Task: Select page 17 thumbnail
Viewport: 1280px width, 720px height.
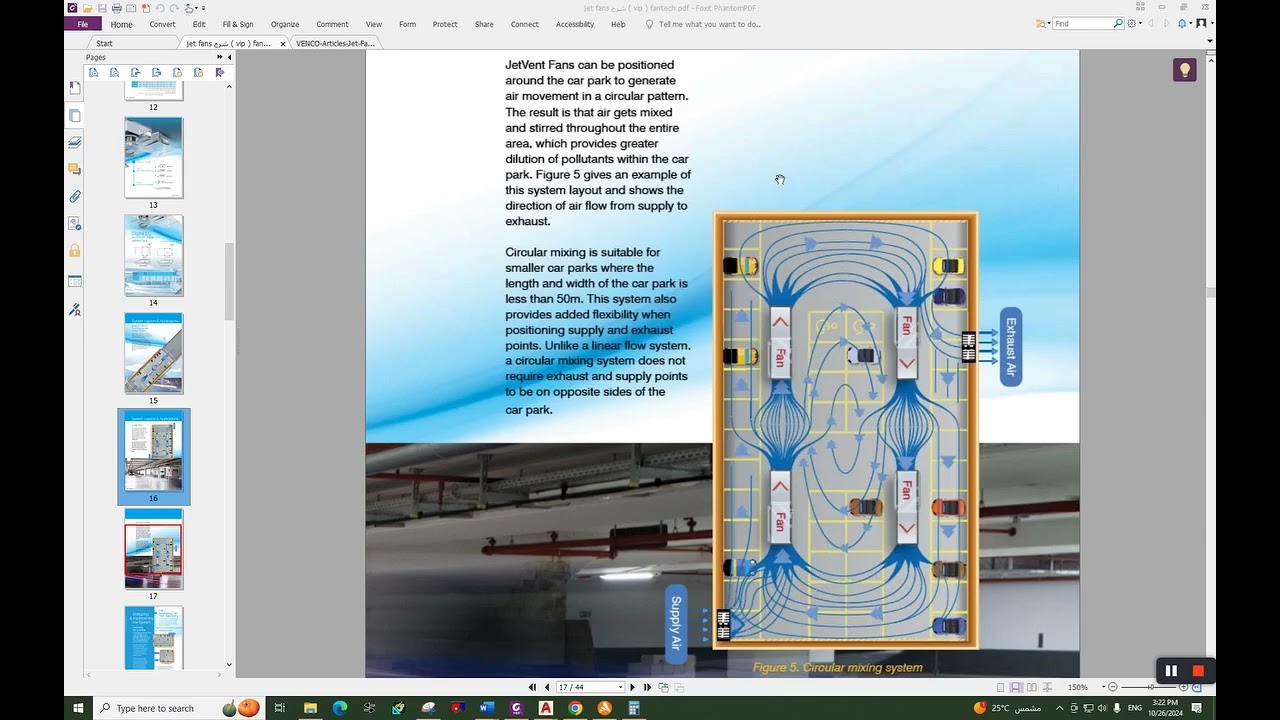Action: click(x=154, y=549)
